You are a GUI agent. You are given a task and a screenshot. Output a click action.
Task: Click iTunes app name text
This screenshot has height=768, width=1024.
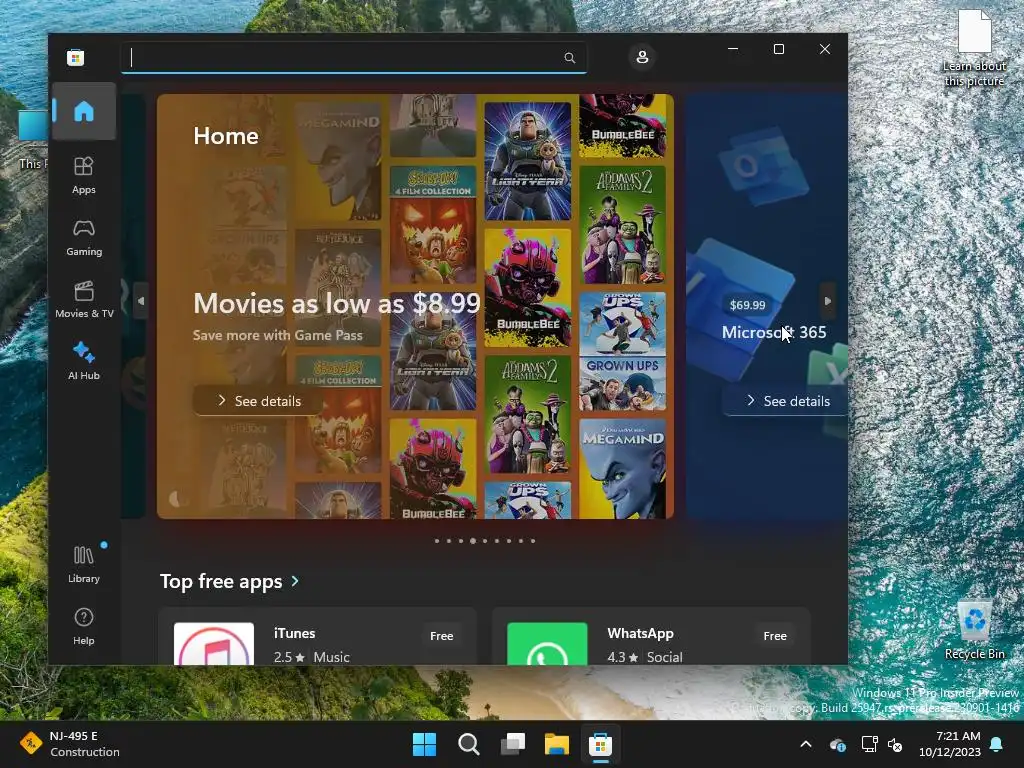(295, 633)
